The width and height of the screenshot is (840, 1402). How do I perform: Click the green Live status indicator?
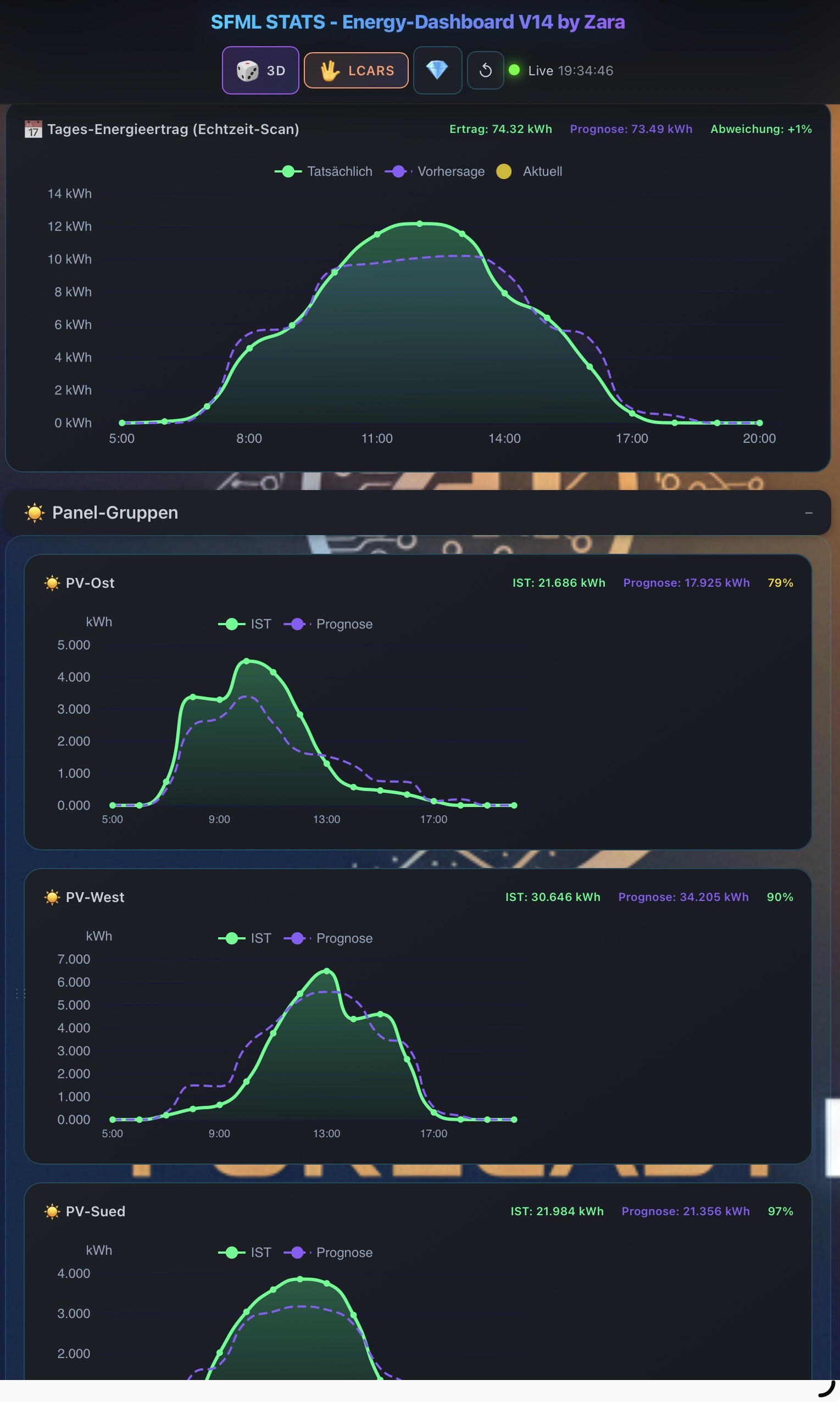(514, 70)
